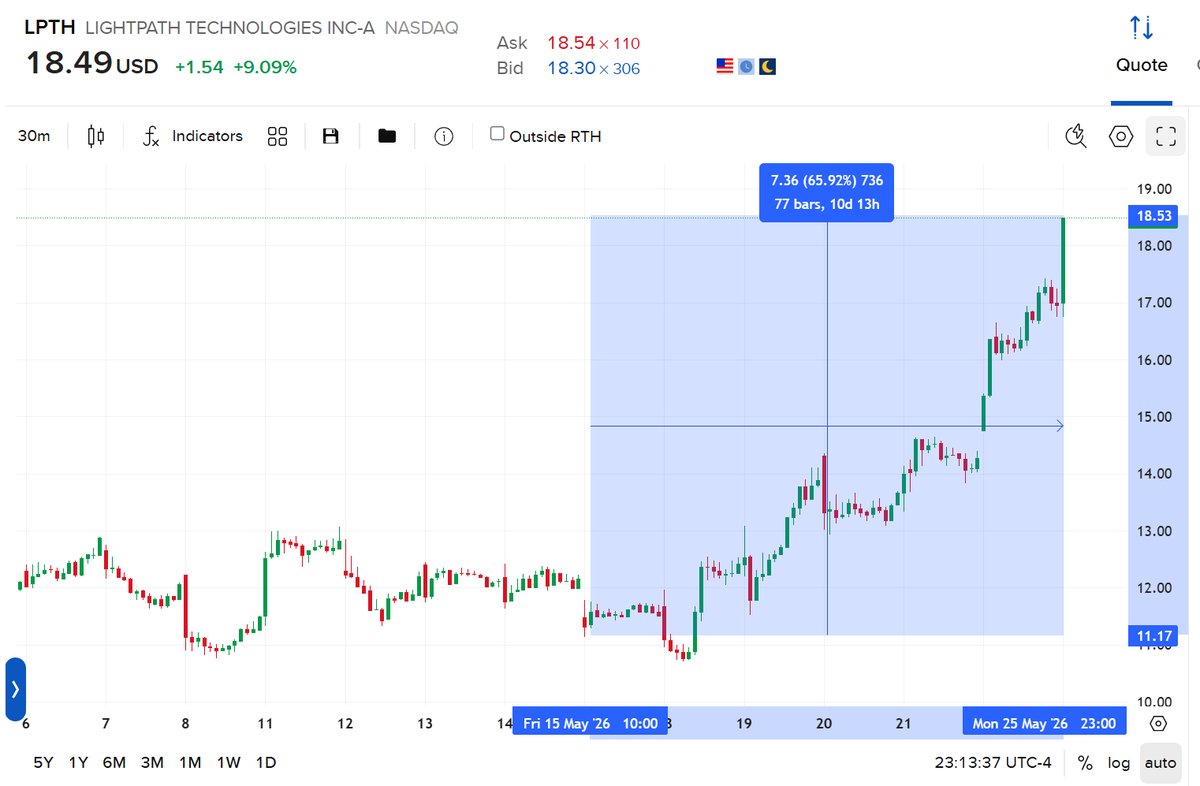The width and height of the screenshot is (1200, 786).
Task: Click the US flag market icon
Action: pos(725,66)
